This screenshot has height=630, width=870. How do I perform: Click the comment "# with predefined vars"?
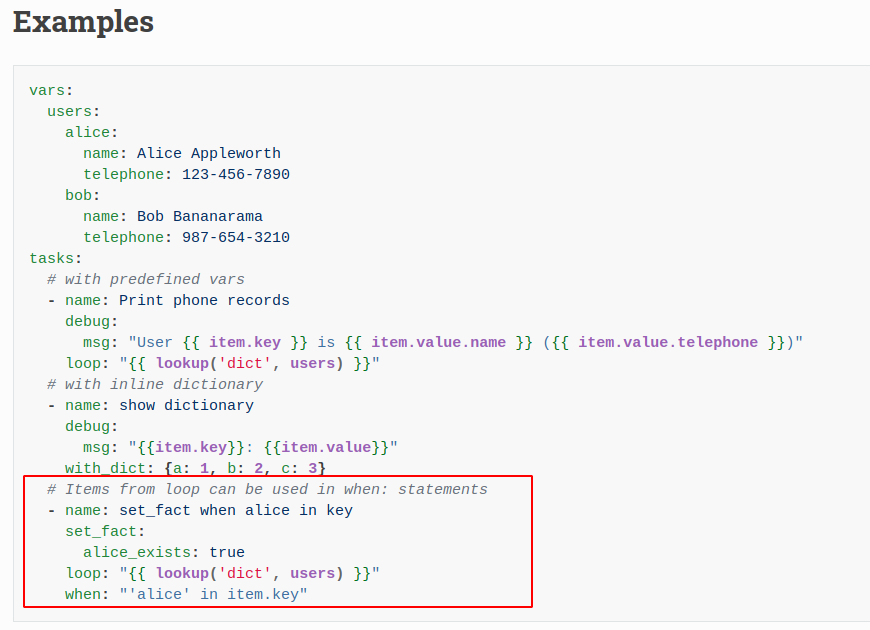(x=146, y=280)
